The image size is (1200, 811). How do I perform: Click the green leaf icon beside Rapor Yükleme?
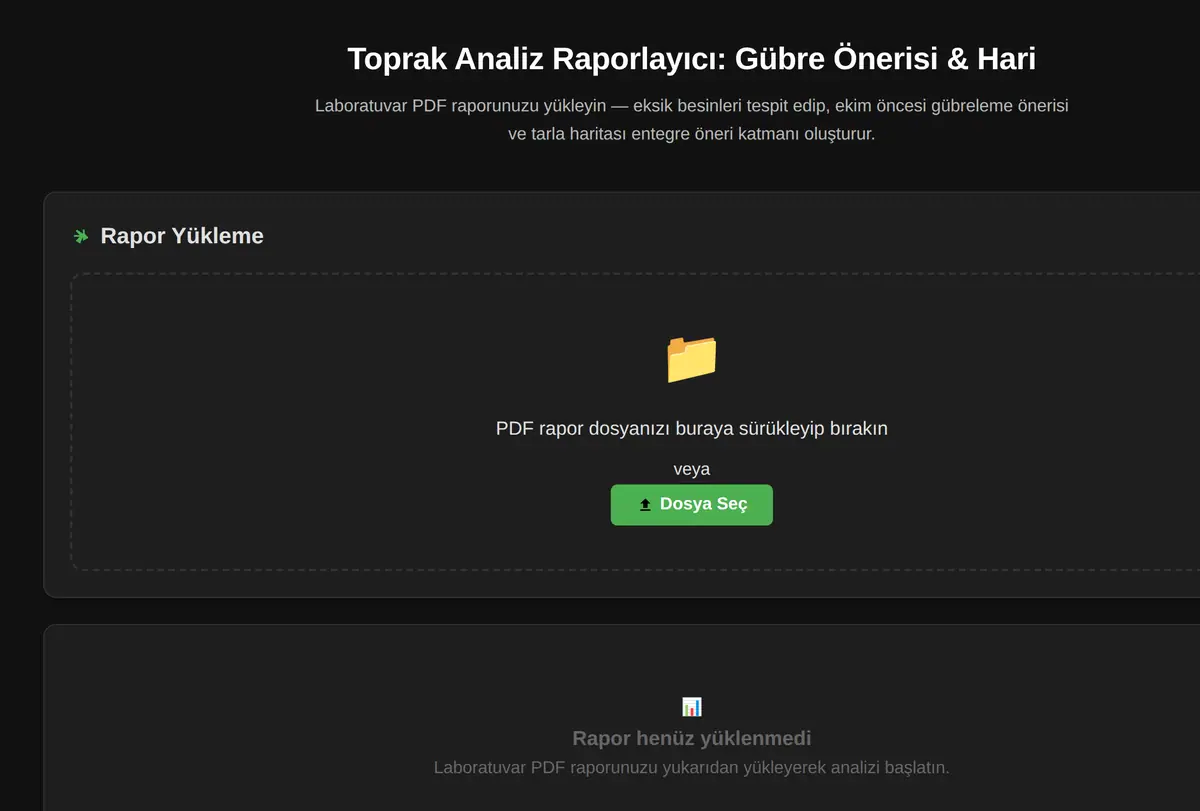coord(81,237)
